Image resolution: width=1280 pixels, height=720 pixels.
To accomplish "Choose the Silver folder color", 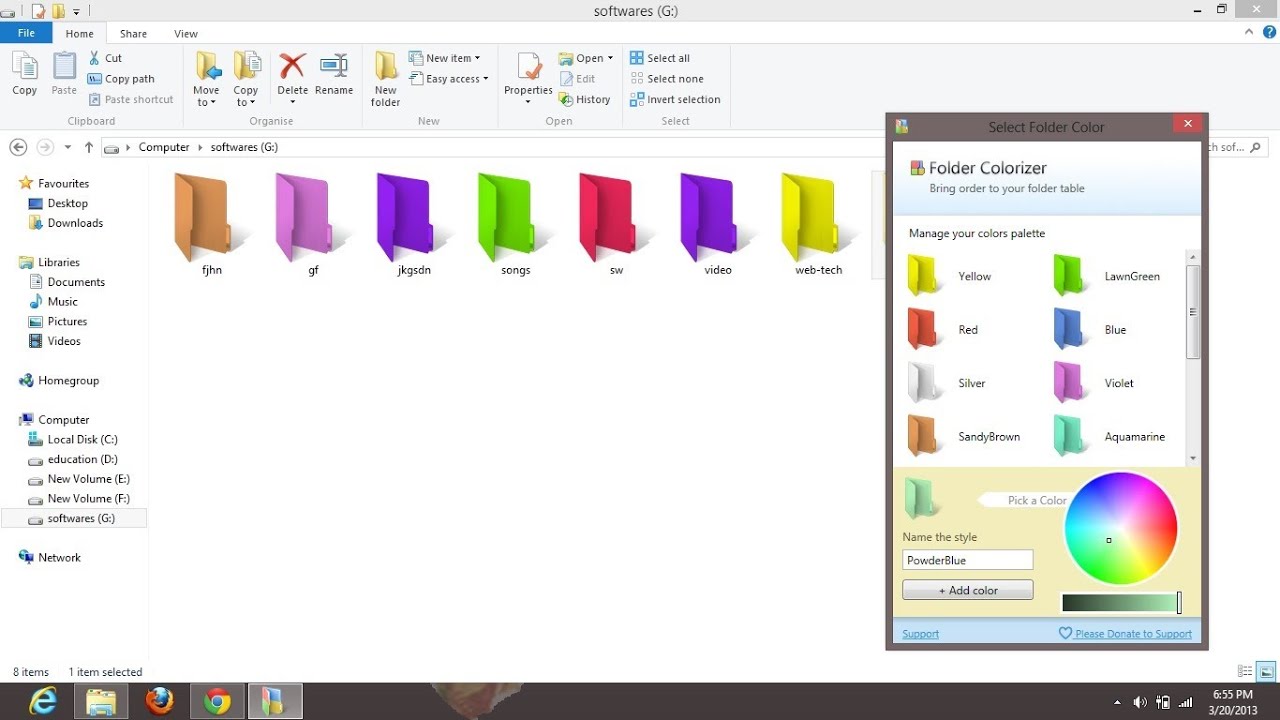I will coord(947,383).
